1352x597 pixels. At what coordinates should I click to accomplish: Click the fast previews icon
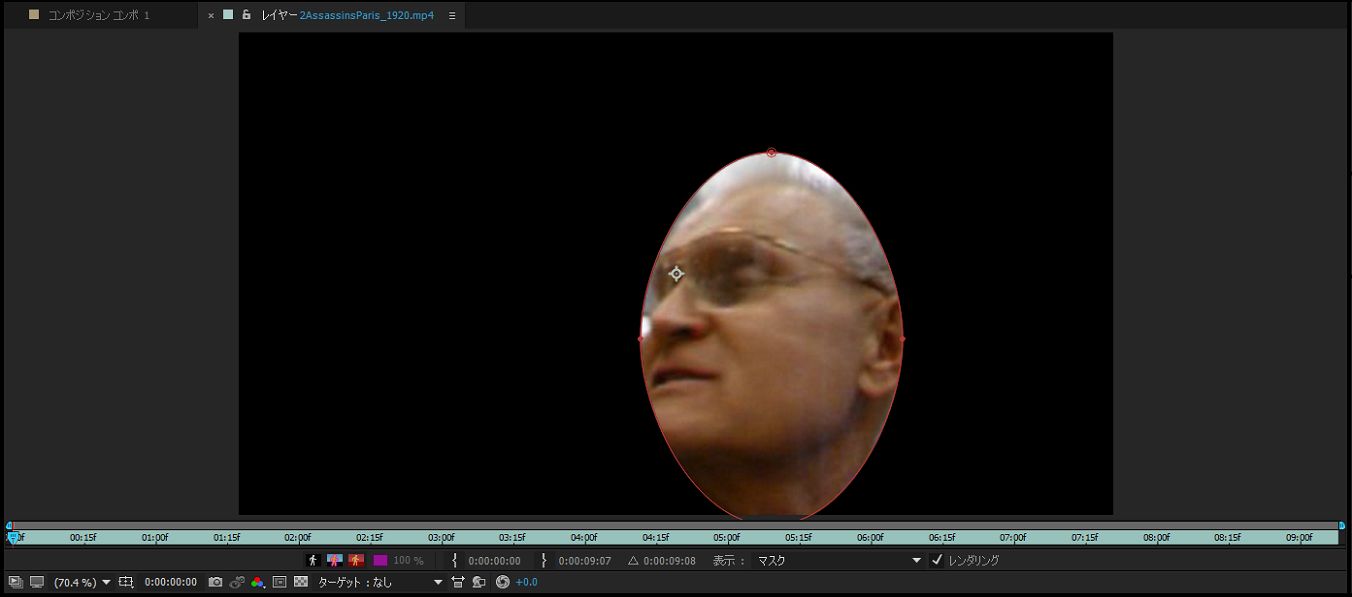(479, 582)
